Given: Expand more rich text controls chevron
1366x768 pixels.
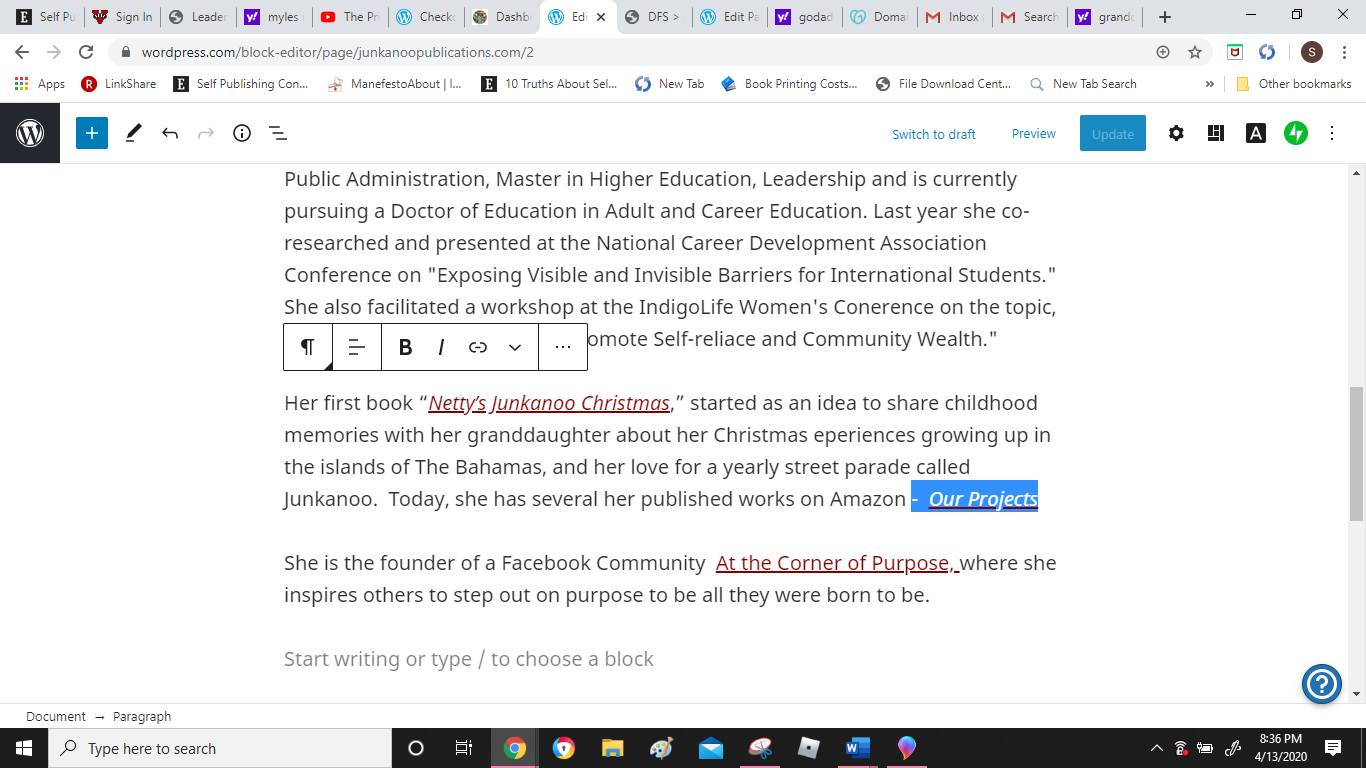Looking at the screenshot, I should click(x=515, y=347).
